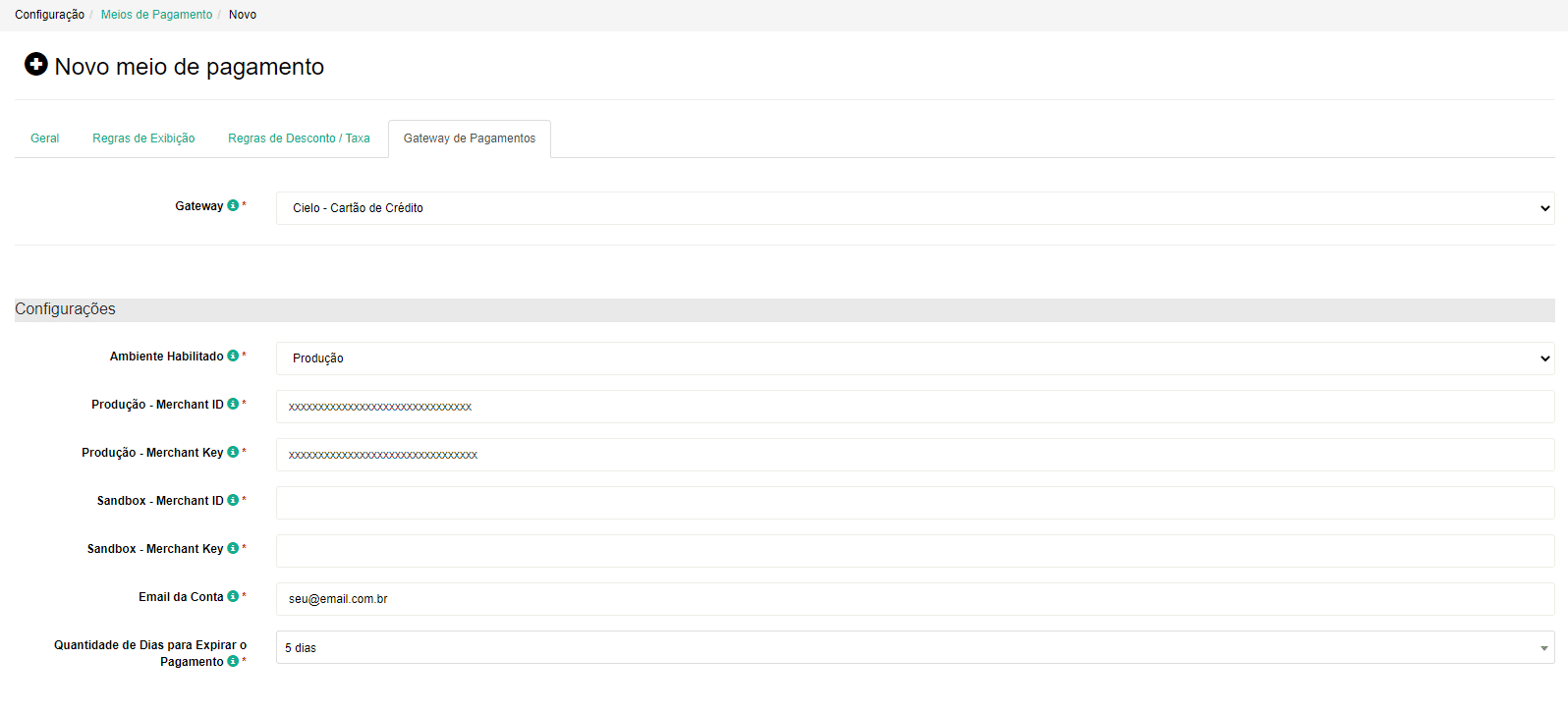This screenshot has height=714, width=1568.
Task: Switch to the Geral tab
Action: (45, 138)
